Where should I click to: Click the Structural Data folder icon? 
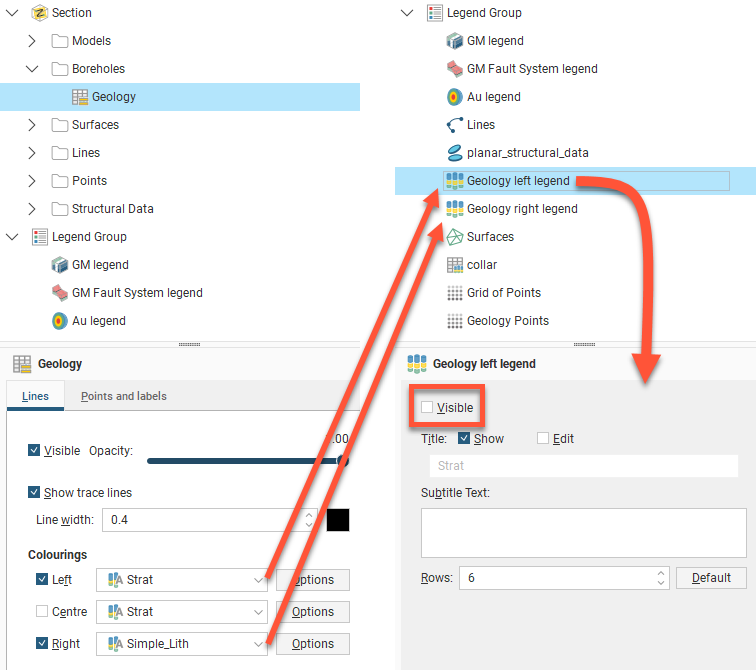[x=60, y=209]
